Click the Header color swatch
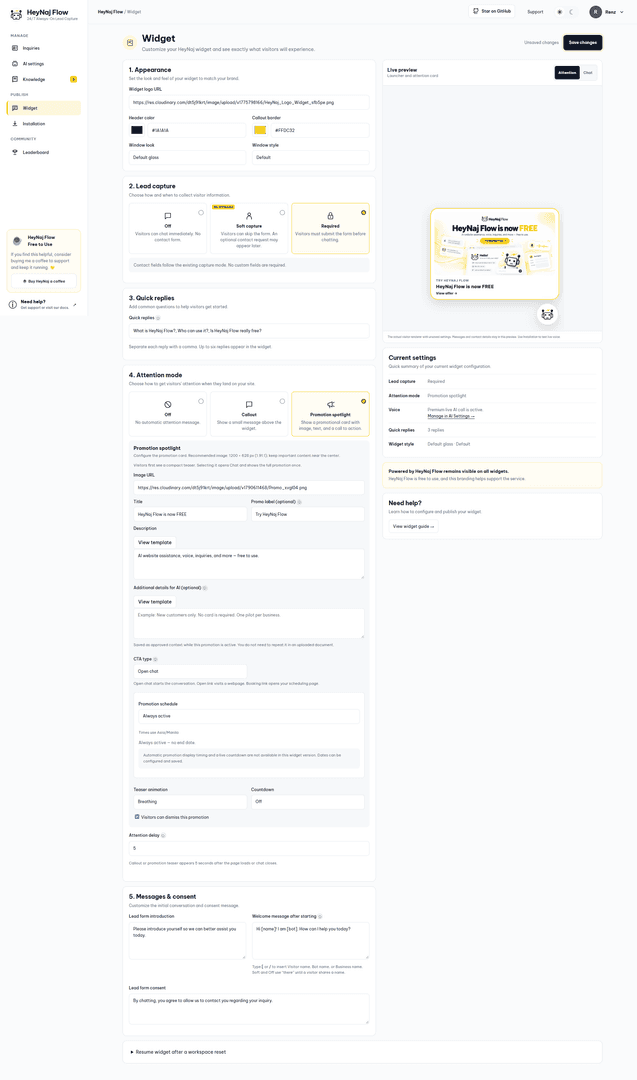The width and height of the screenshot is (637, 1080). [x=137, y=130]
